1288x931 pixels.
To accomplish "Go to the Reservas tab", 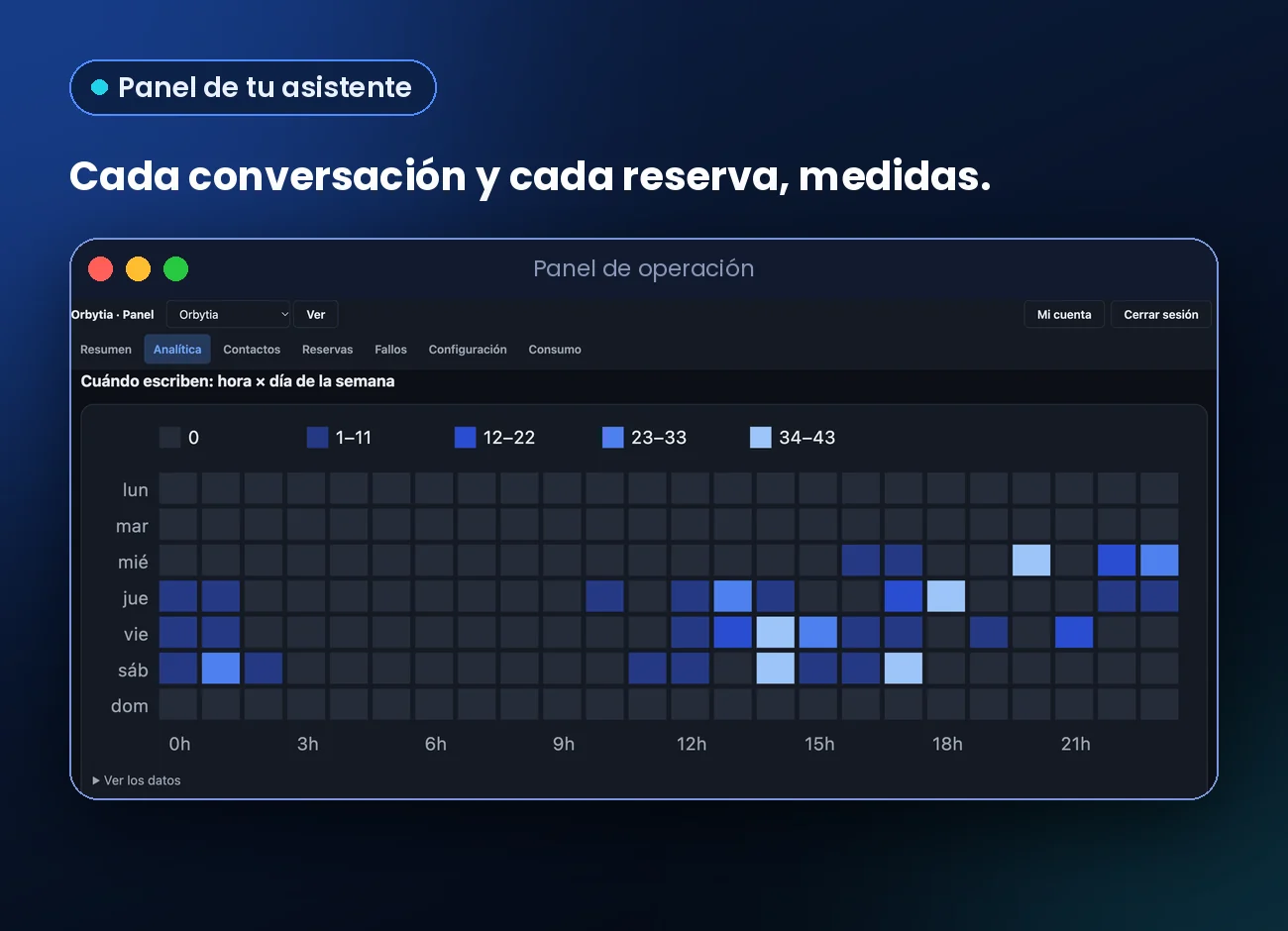I will (327, 350).
